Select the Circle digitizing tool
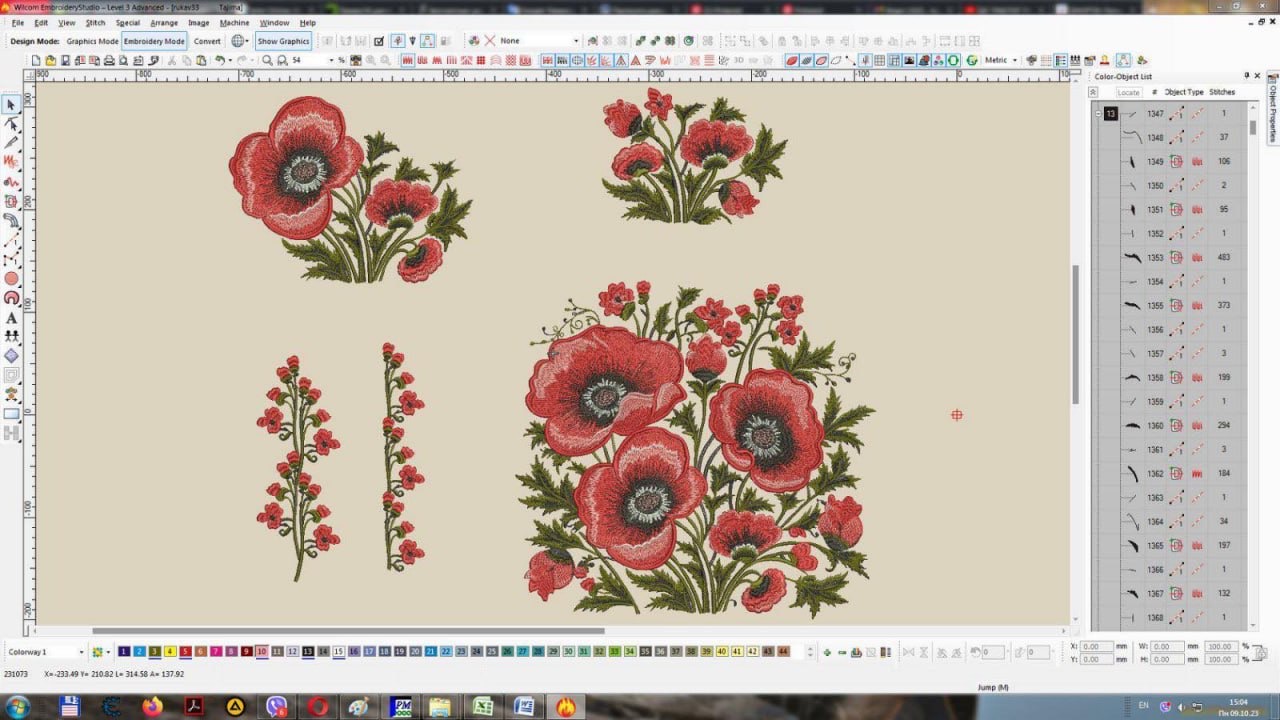The width and height of the screenshot is (1280, 720). 11,279
